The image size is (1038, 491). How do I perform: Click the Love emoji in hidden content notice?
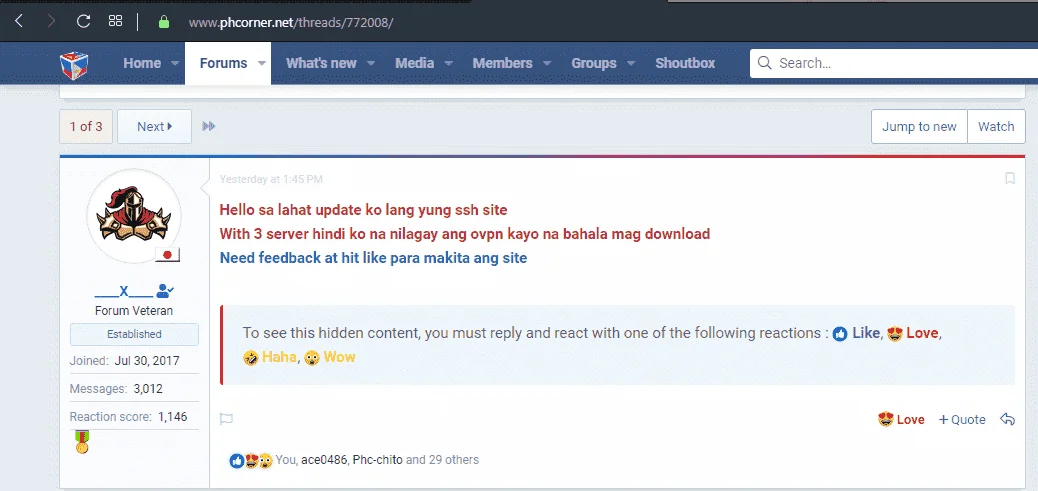(895, 334)
